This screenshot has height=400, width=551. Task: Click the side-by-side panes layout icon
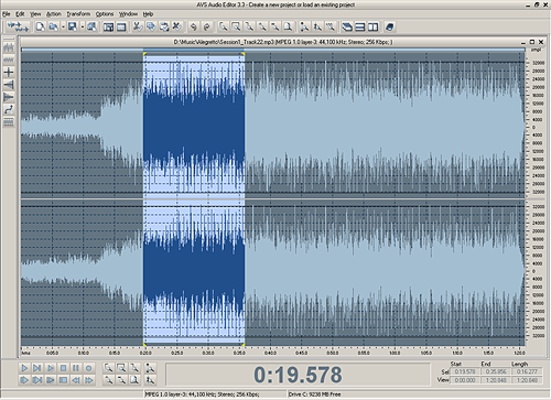coord(373,27)
